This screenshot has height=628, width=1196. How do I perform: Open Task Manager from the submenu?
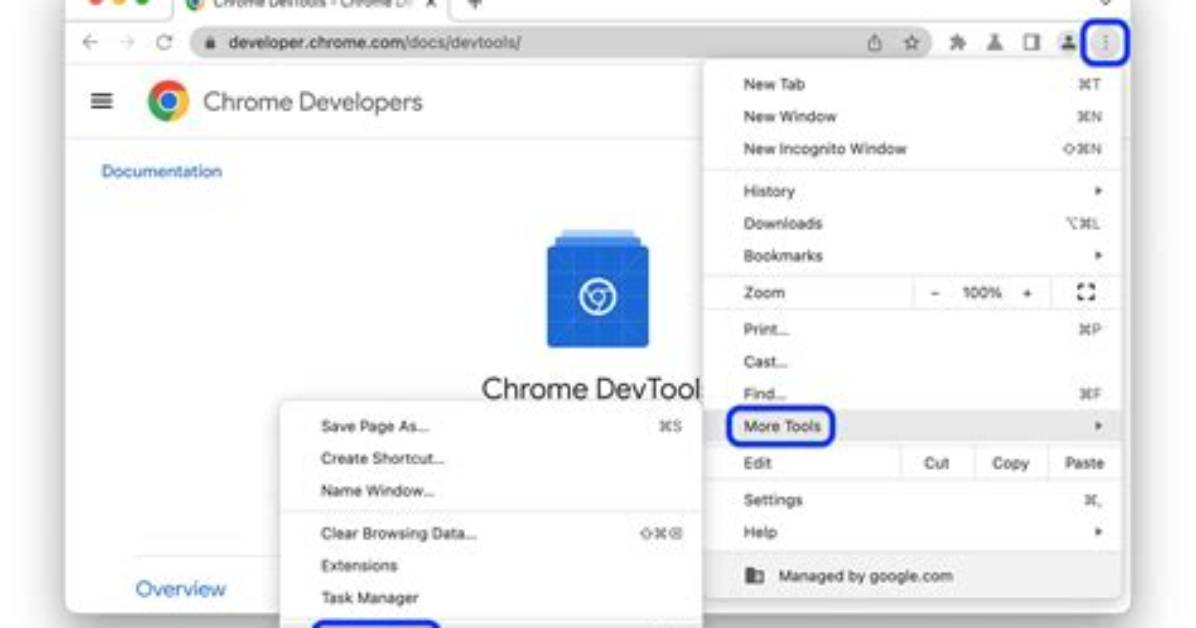point(490,597)
